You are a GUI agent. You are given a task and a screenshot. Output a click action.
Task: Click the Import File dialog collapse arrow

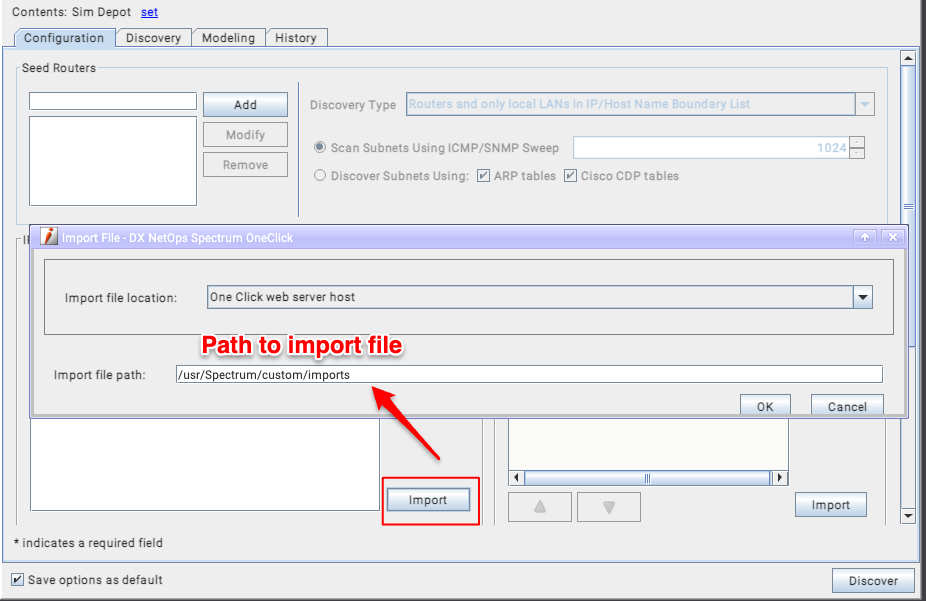tap(865, 237)
